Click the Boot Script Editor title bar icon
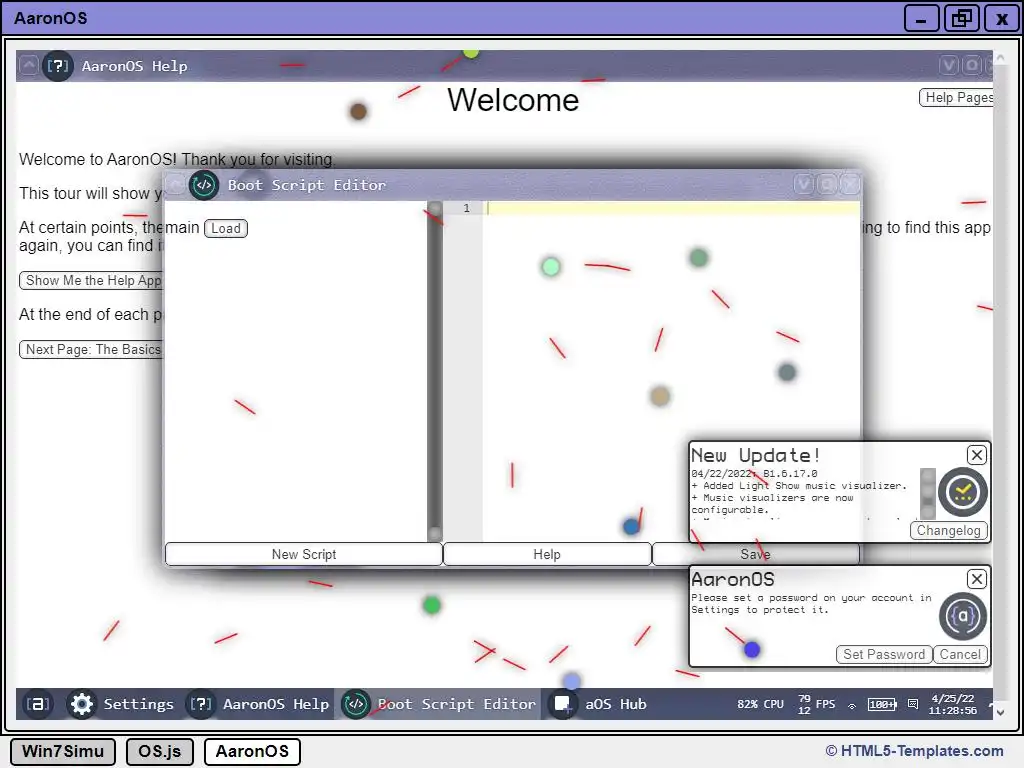The width and height of the screenshot is (1024, 768). coord(204,185)
